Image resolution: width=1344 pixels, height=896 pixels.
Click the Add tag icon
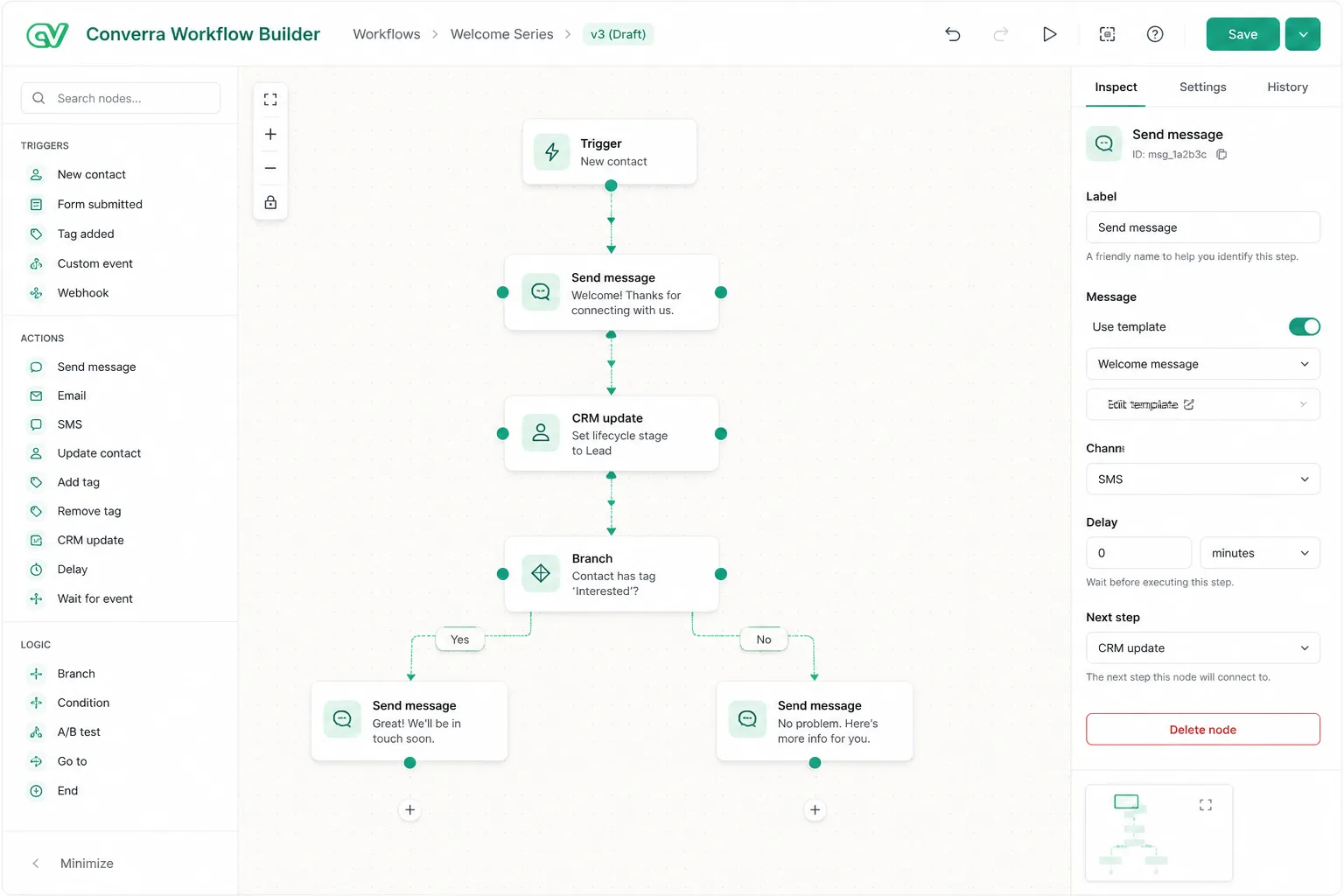pyautogui.click(x=36, y=482)
